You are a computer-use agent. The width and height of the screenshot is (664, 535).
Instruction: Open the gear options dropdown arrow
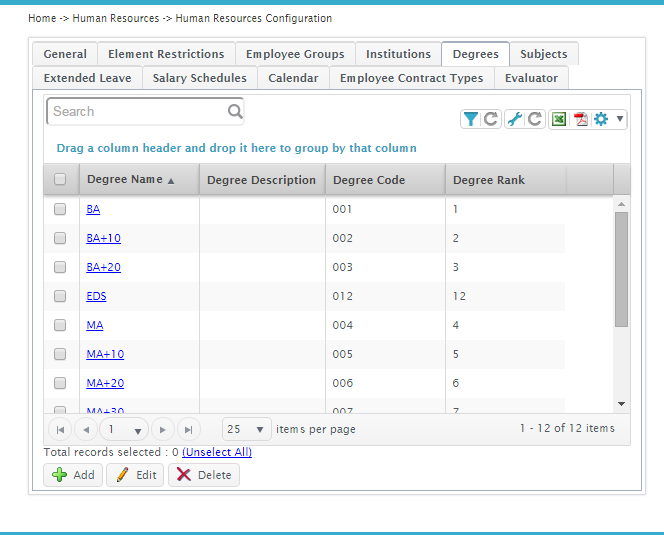point(621,119)
